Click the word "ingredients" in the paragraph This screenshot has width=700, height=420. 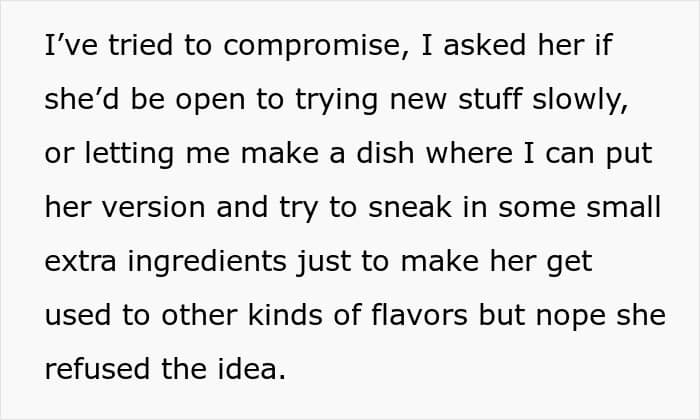pos(207,262)
